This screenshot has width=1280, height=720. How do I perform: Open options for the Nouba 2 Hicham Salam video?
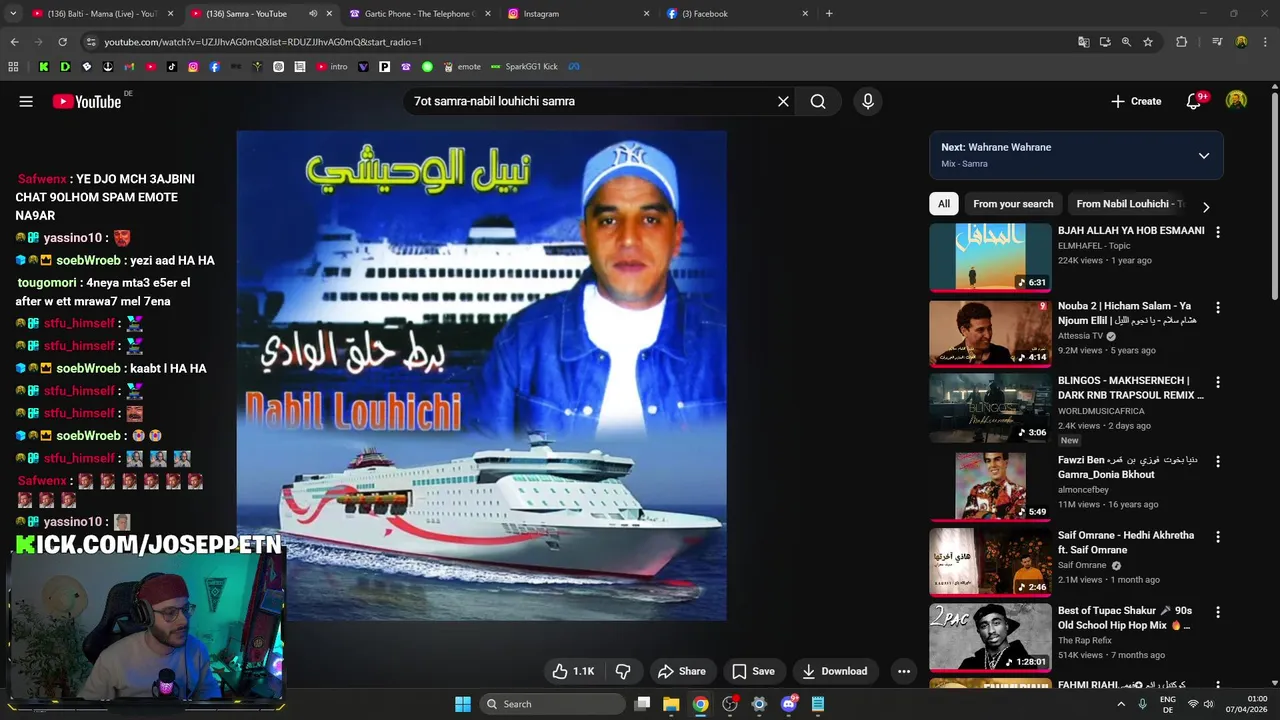[x=1217, y=308]
